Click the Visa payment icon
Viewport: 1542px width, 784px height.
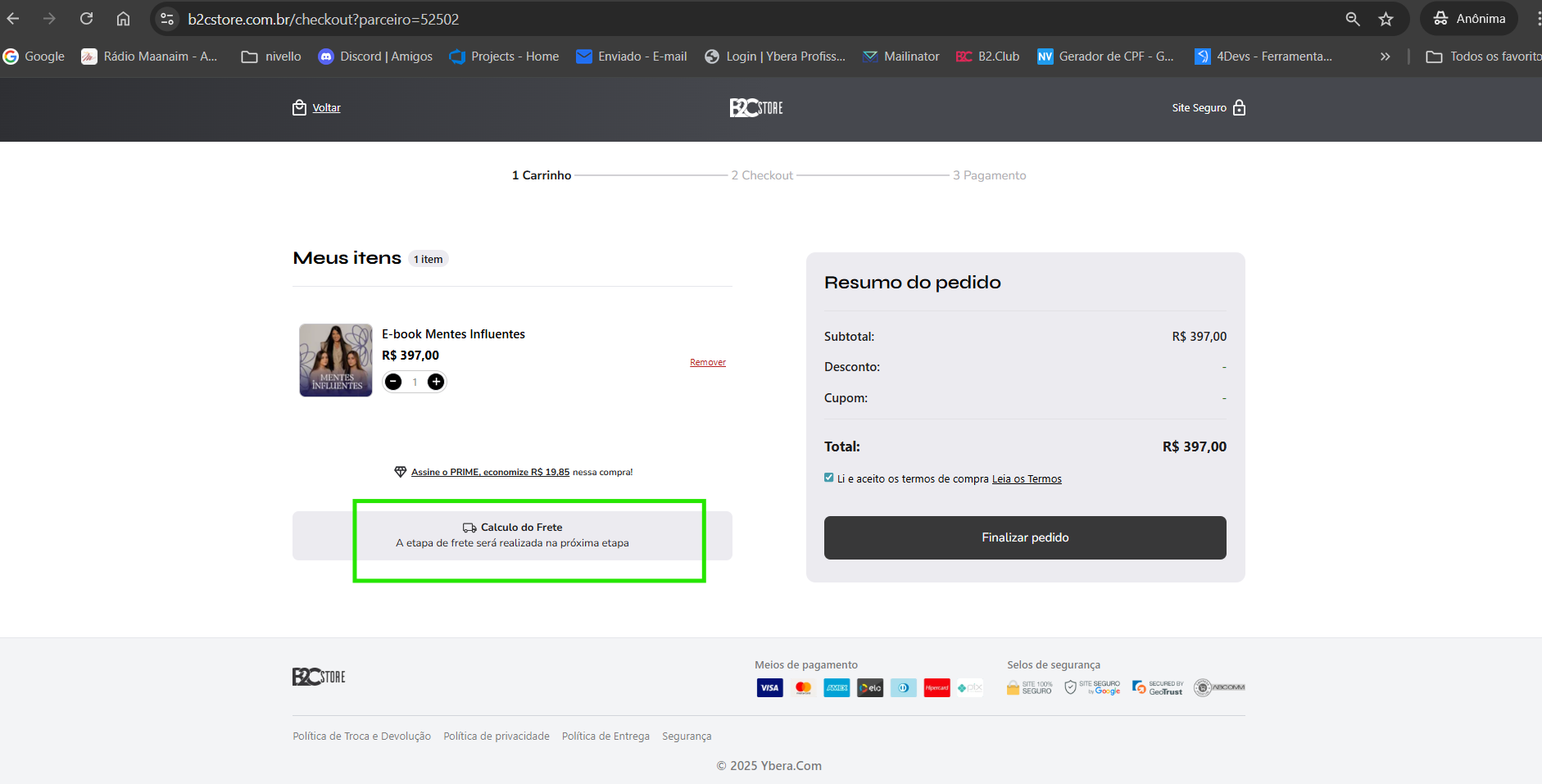click(770, 688)
